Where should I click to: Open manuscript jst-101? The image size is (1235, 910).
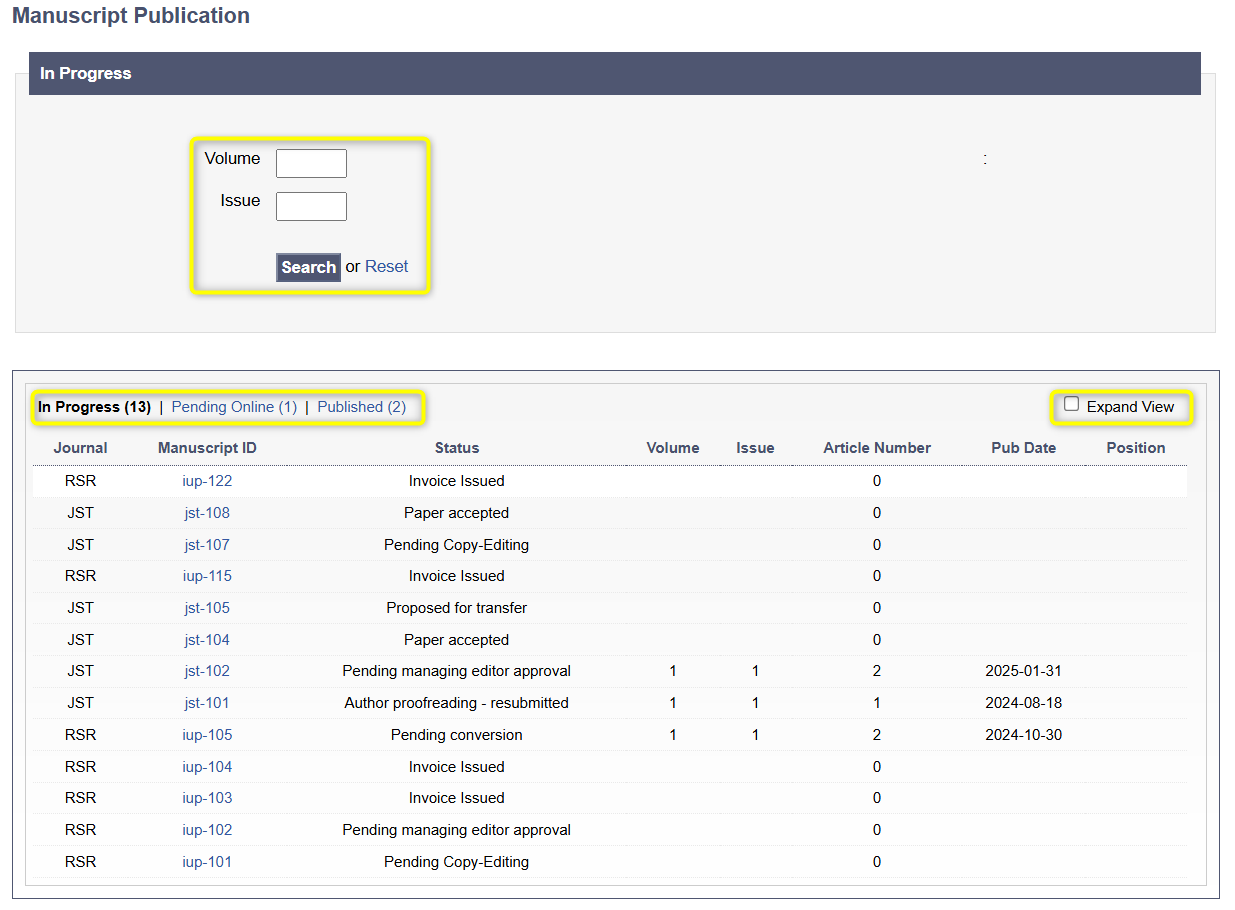coord(207,703)
